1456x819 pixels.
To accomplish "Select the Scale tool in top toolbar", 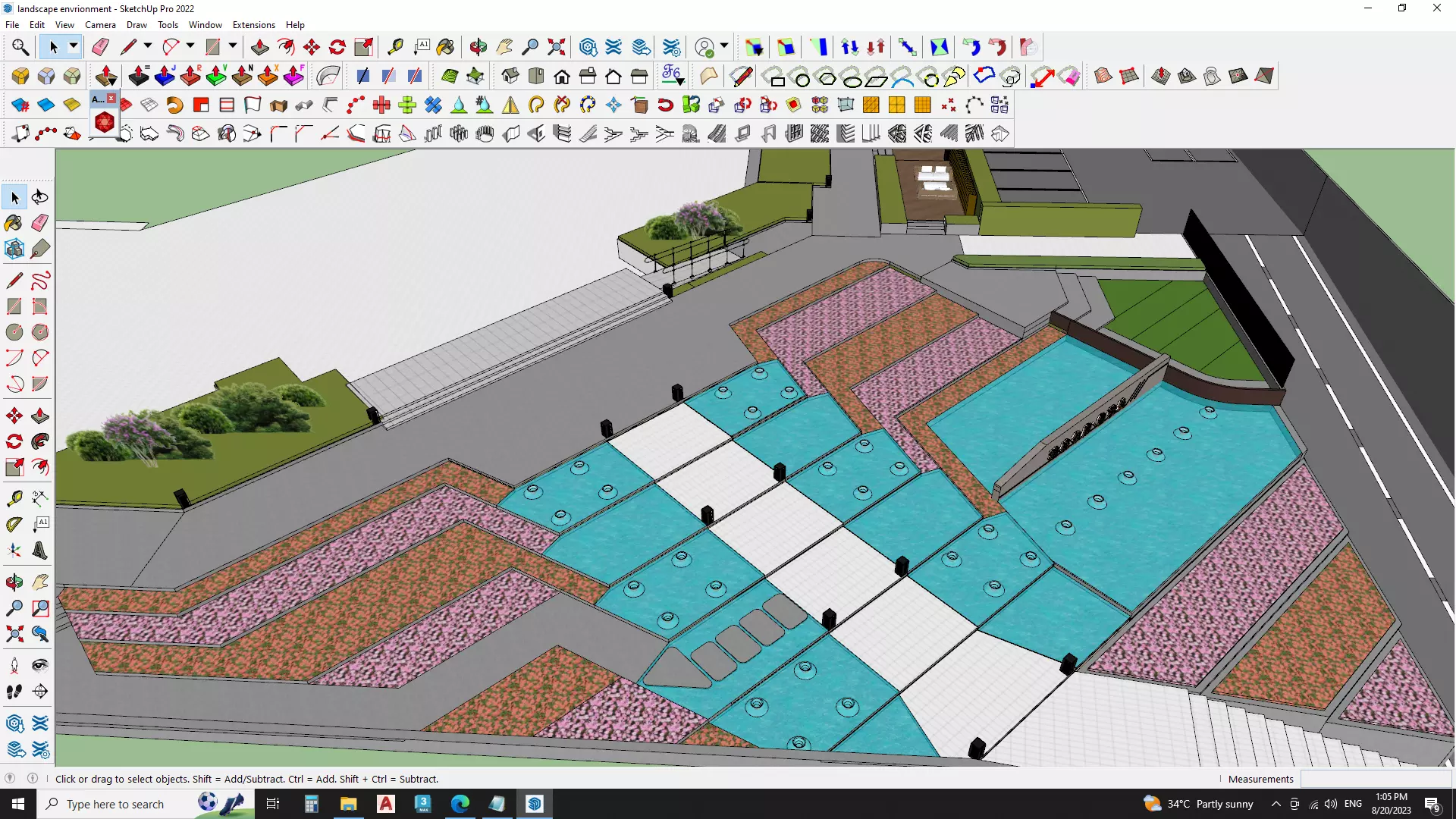I will [x=363, y=47].
